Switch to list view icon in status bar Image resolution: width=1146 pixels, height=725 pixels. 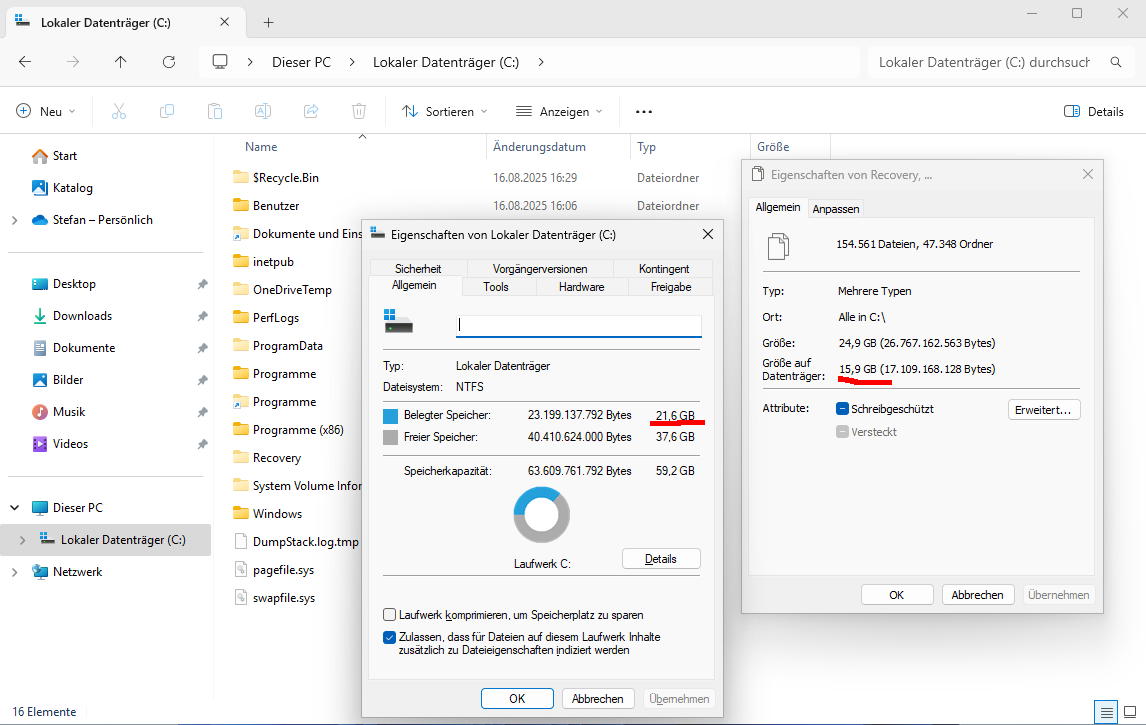click(1106, 712)
